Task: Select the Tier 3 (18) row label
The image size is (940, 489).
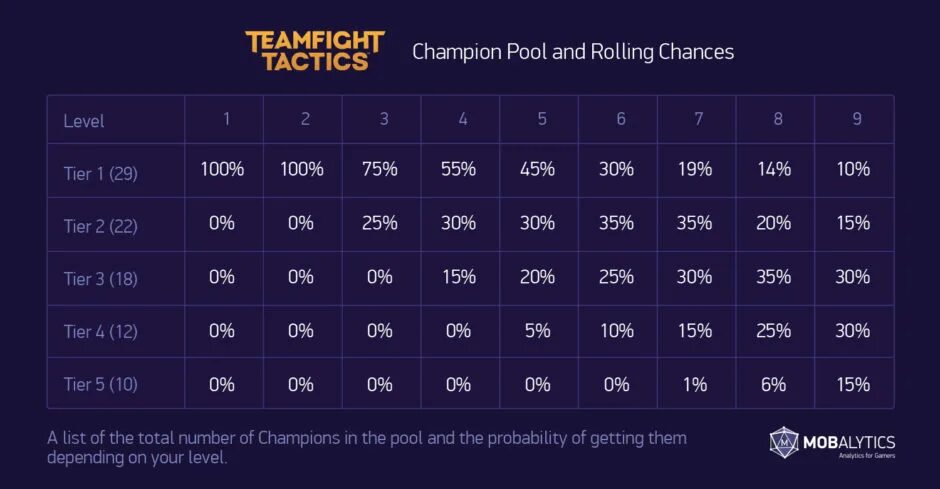Action: pyautogui.click(x=101, y=279)
